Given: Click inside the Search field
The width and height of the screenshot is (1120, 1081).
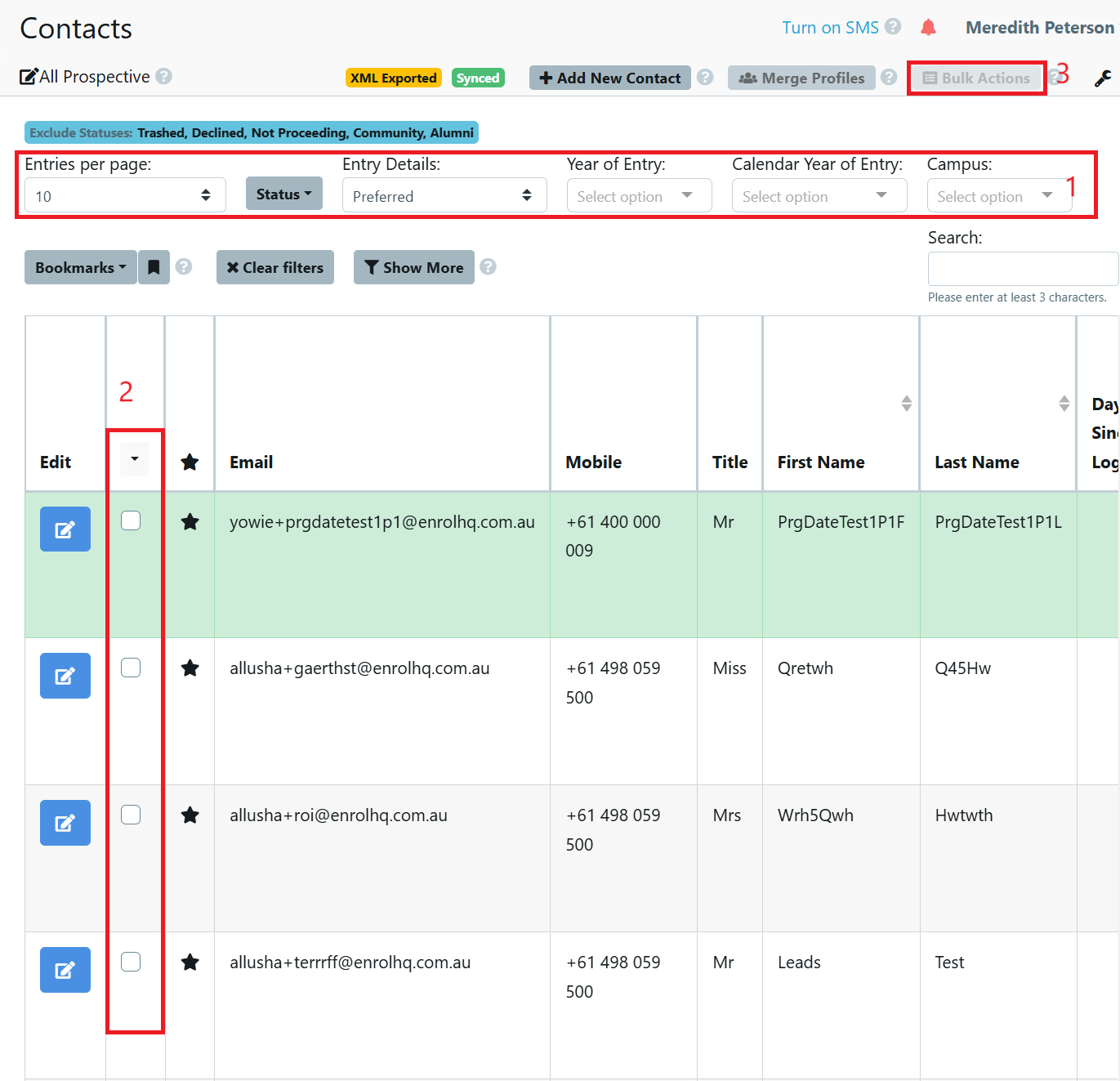Looking at the screenshot, I should [1022, 268].
